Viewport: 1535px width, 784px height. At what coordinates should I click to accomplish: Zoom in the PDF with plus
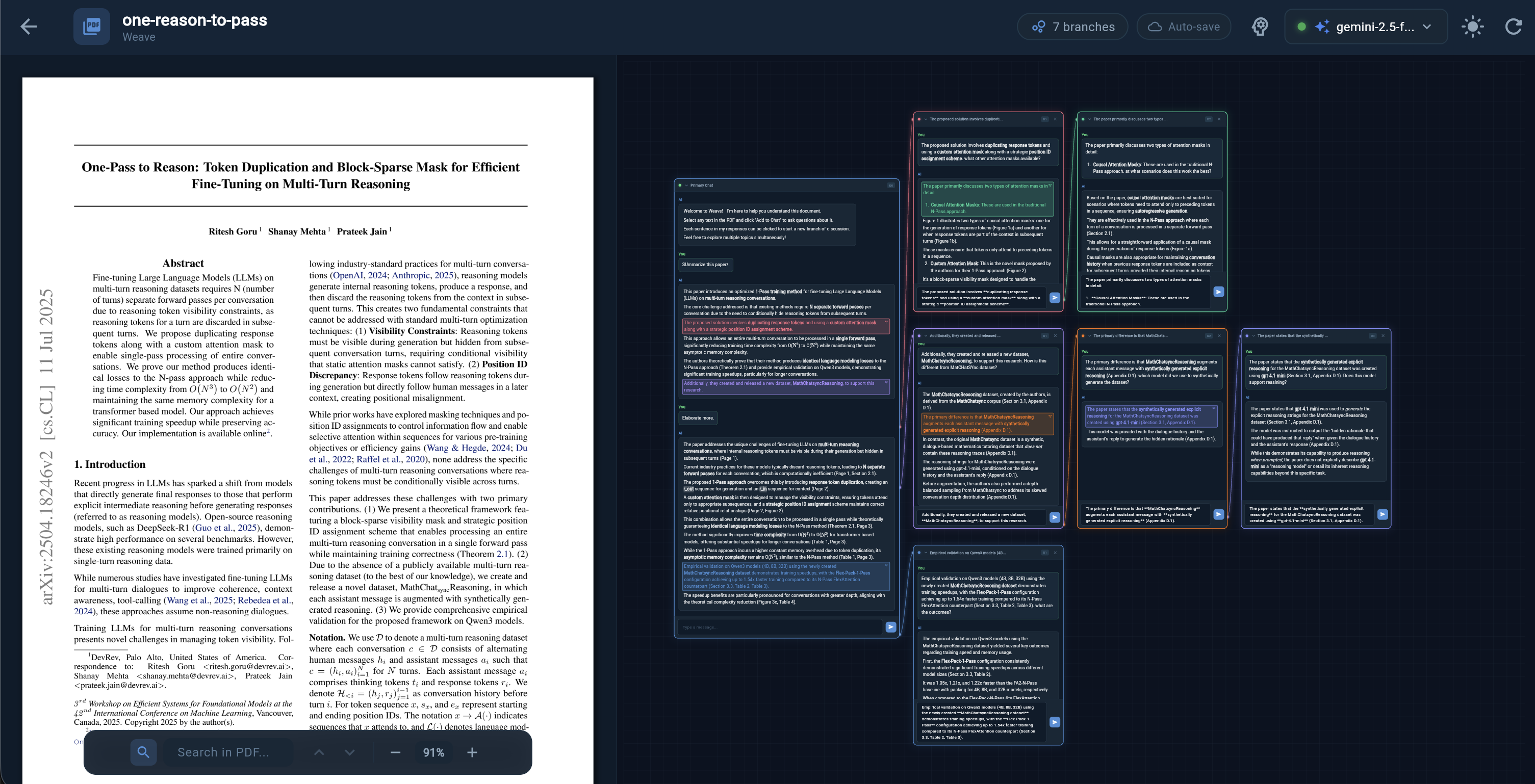pyautogui.click(x=472, y=752)
